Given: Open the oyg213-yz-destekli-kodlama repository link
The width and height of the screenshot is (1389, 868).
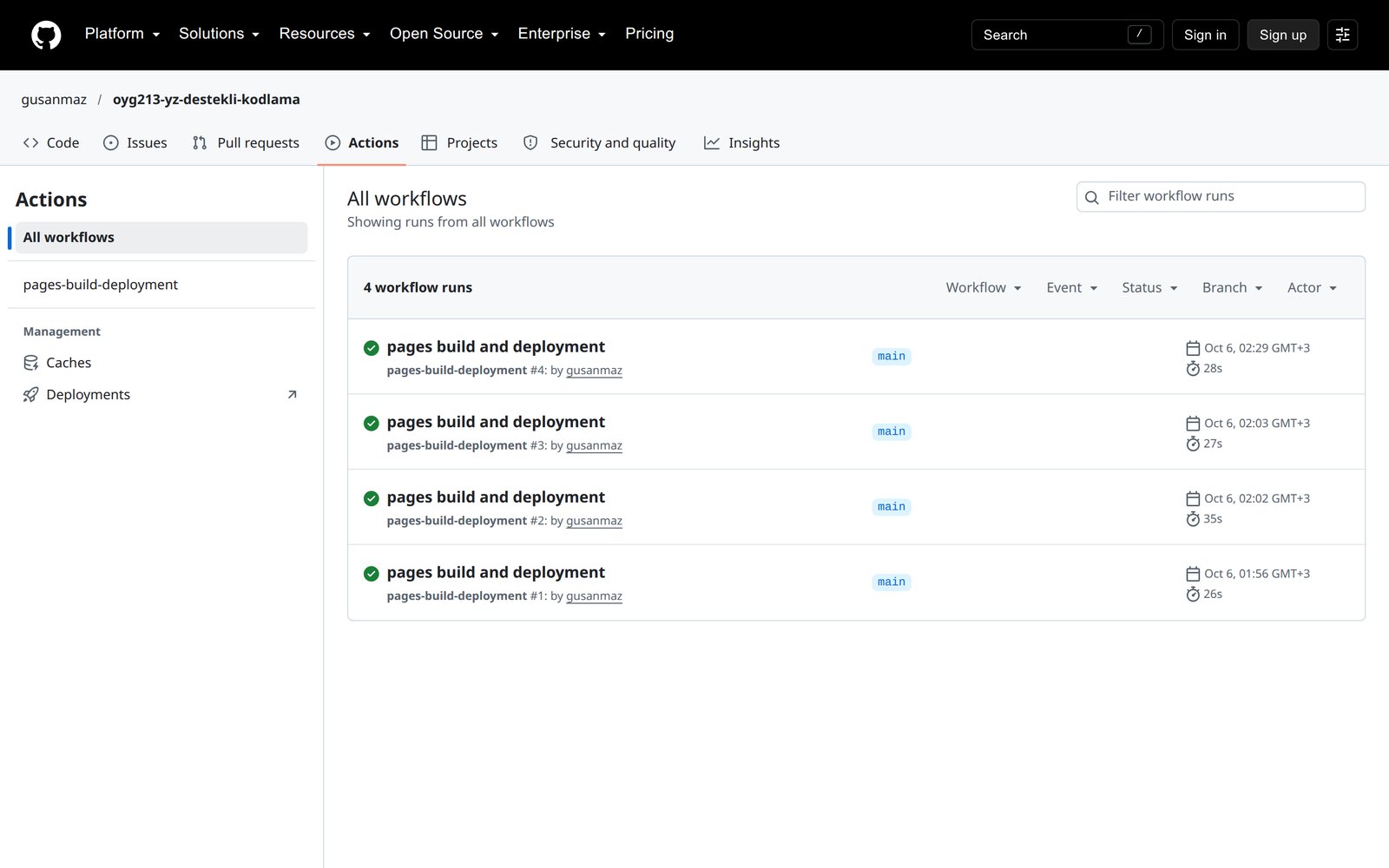Looking at the screenshot, I should click(x=207, y=100).
